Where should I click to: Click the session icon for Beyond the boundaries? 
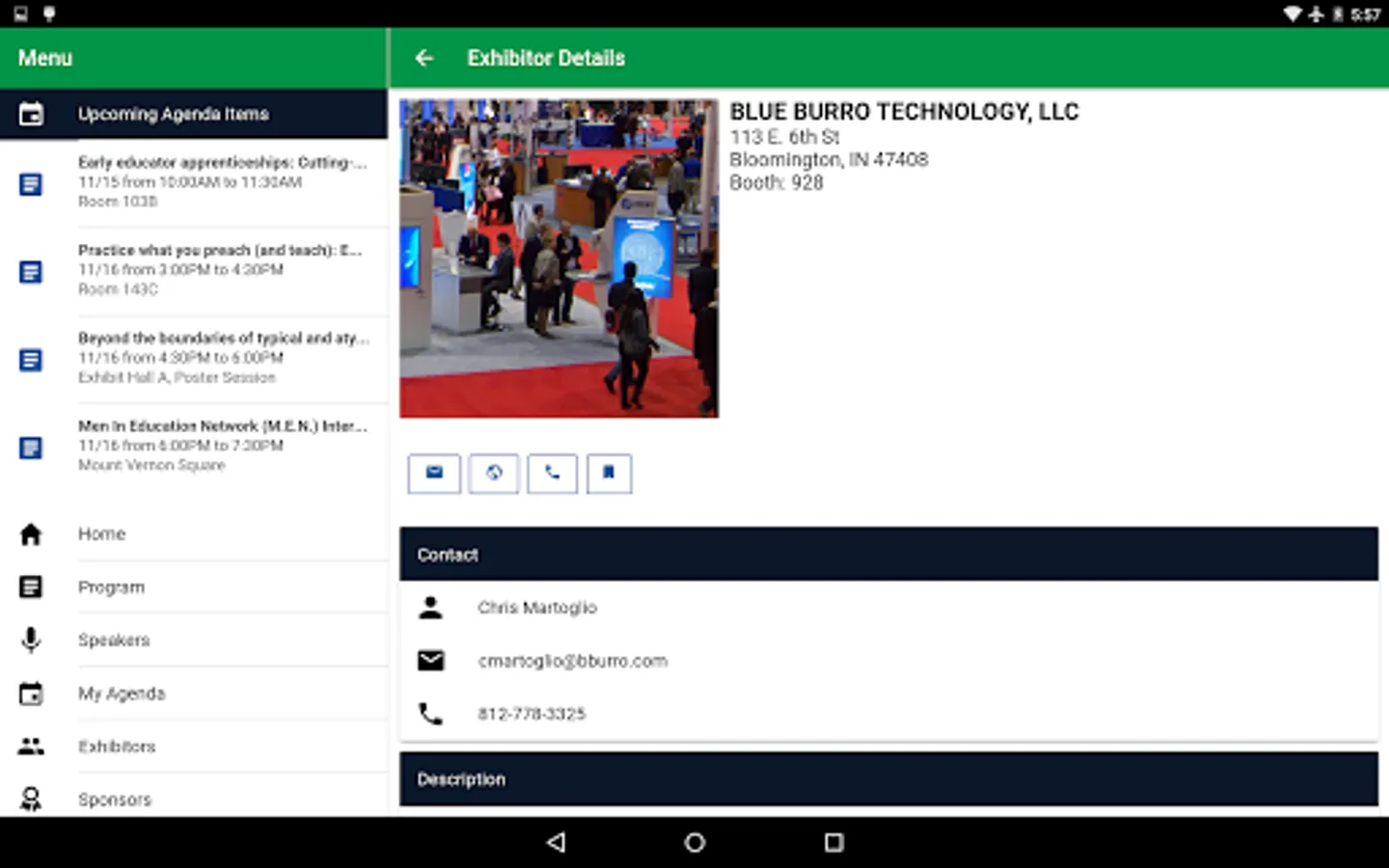tap(31, 360)
